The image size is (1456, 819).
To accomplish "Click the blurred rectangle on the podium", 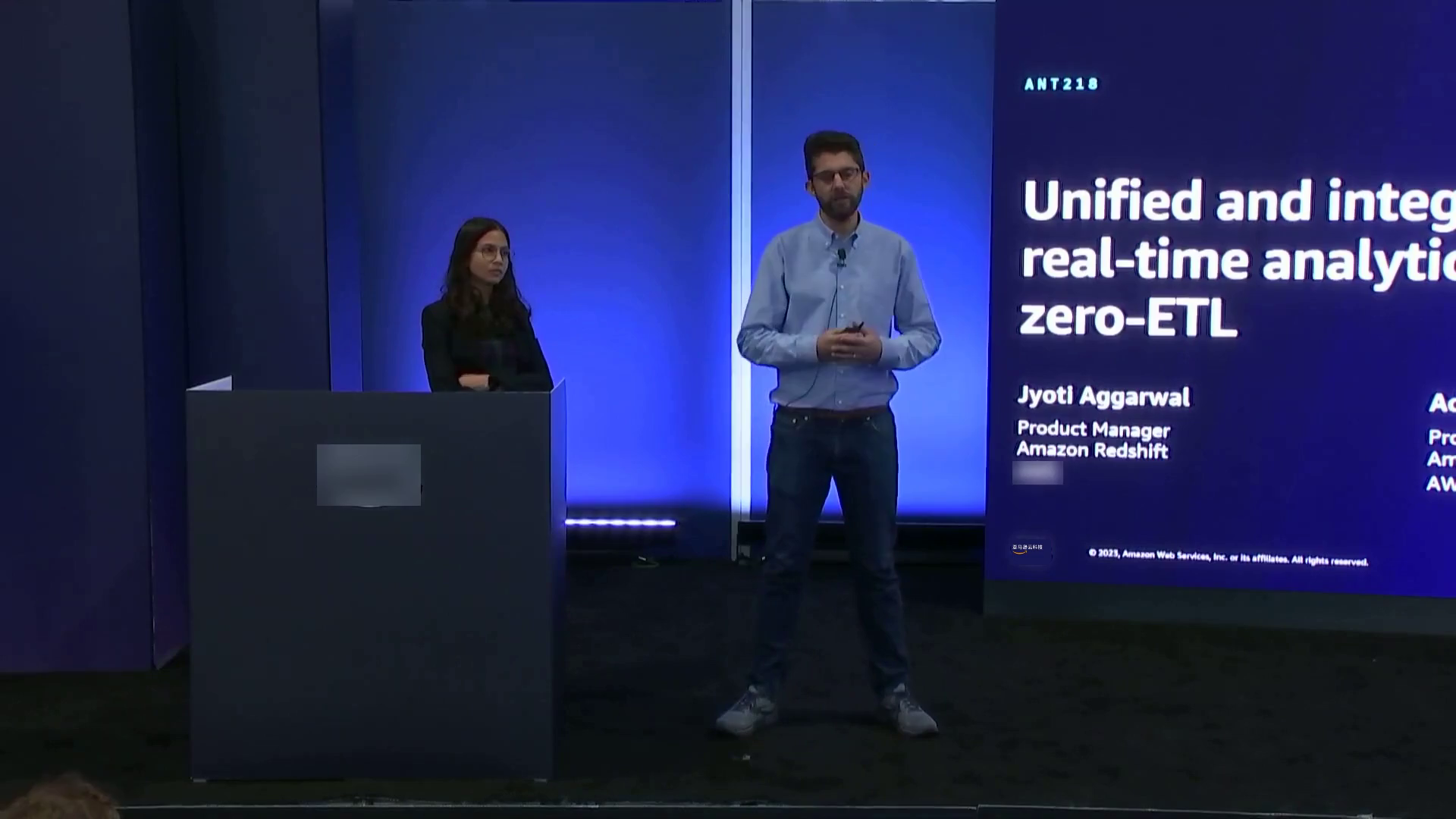I will click(x=369, y=475).
